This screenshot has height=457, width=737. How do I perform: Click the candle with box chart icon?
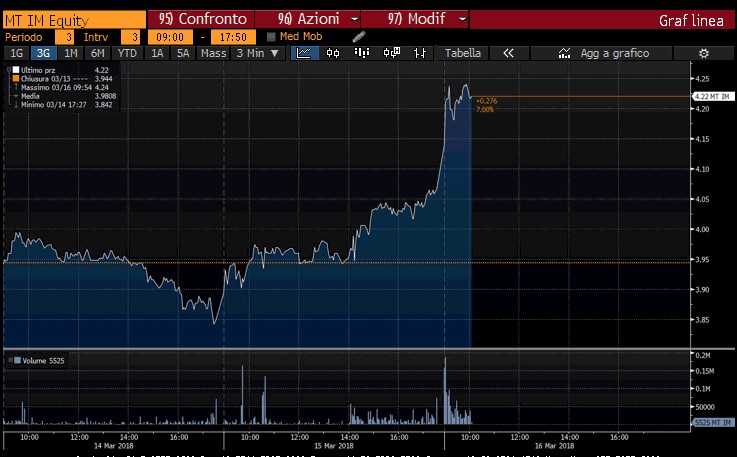pos(392,53)
